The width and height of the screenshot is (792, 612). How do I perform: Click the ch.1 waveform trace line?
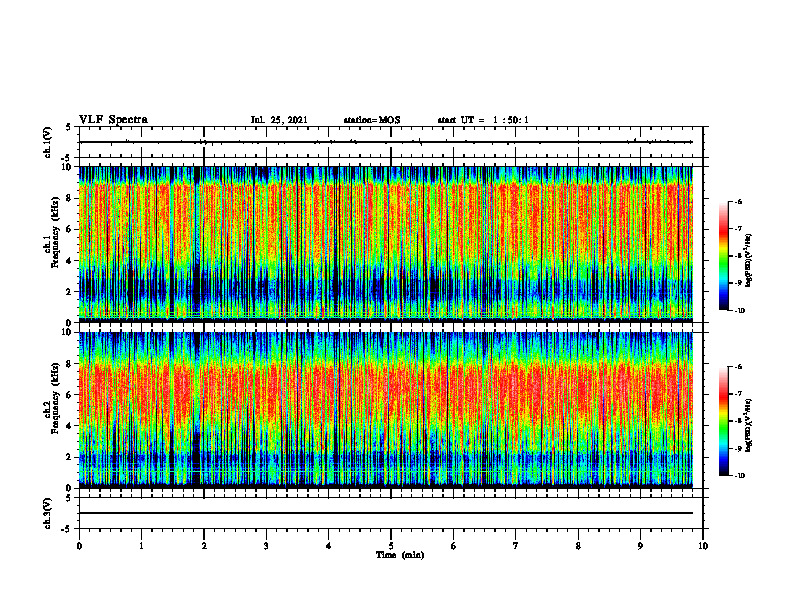386,142
